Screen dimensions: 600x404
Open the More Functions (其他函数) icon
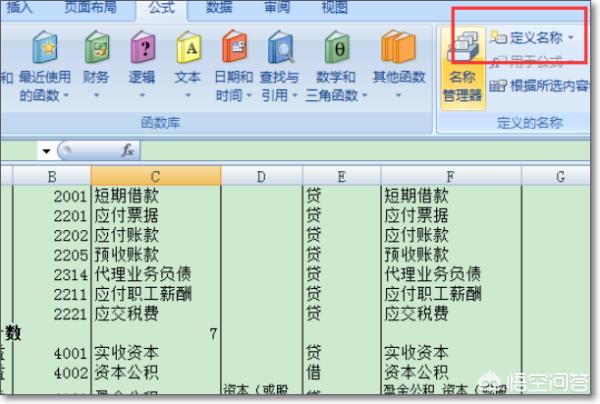point(399,47)
